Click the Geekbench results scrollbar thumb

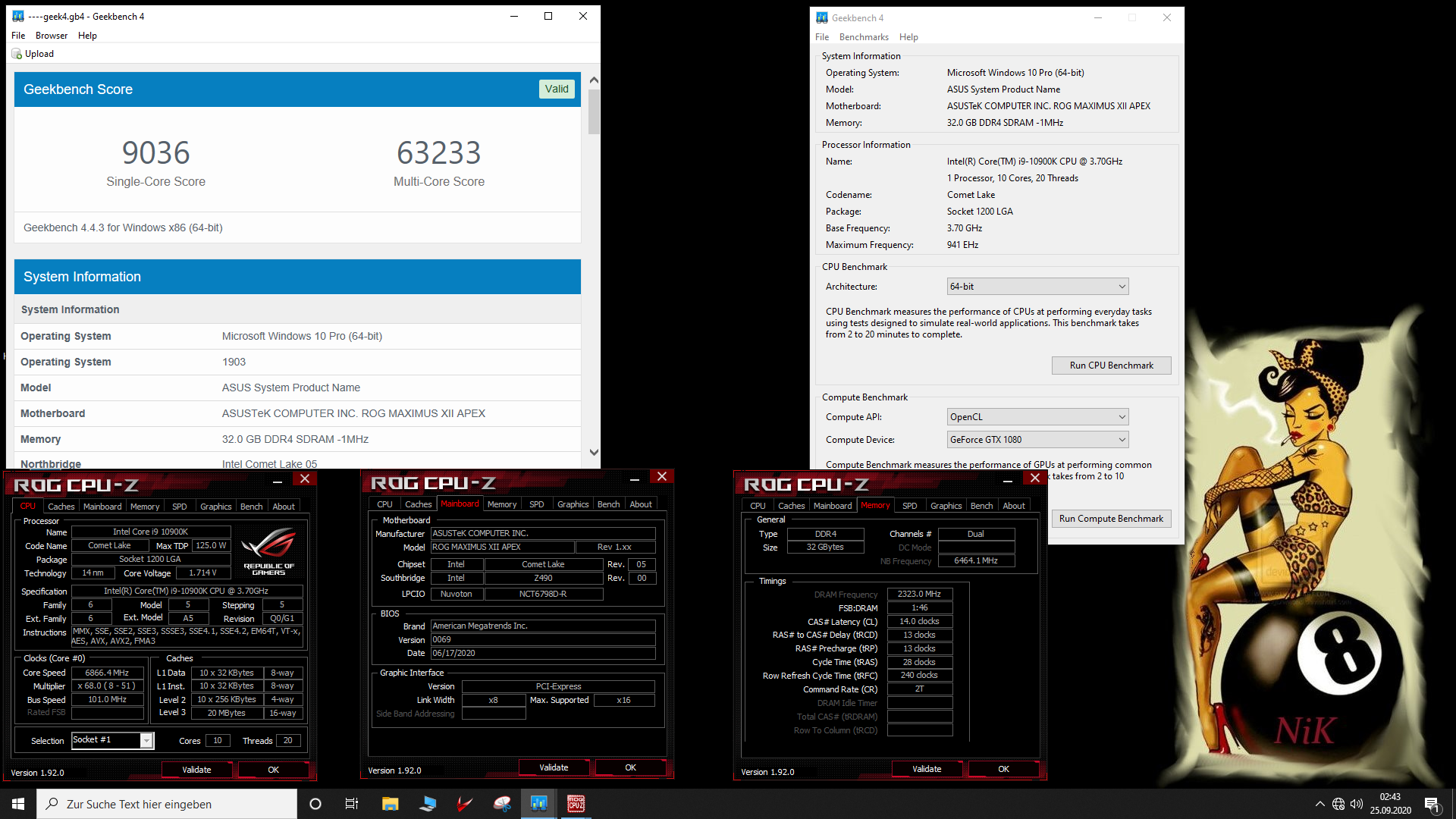tap(595, 111)
